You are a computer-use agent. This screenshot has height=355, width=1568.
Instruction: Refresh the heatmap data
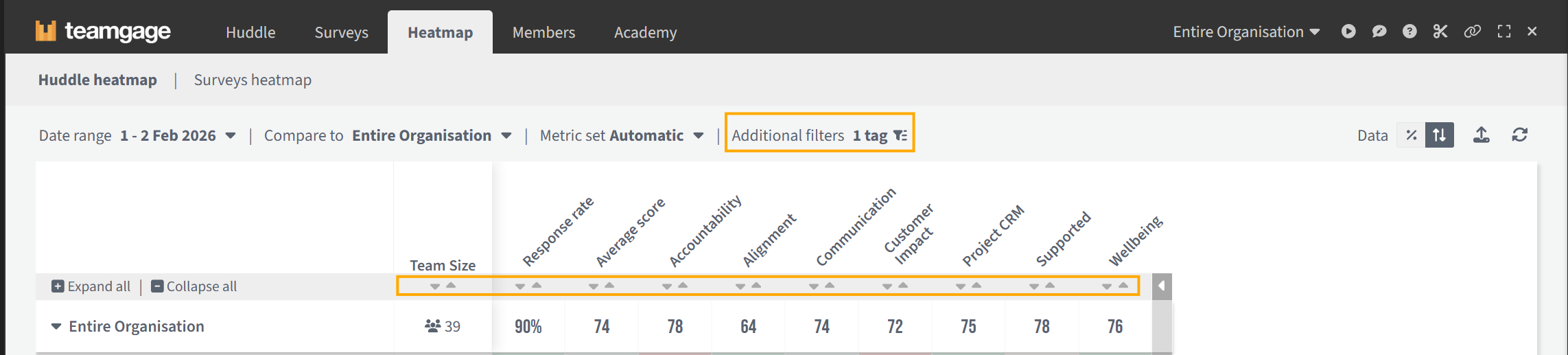[x=1520, y=135]
